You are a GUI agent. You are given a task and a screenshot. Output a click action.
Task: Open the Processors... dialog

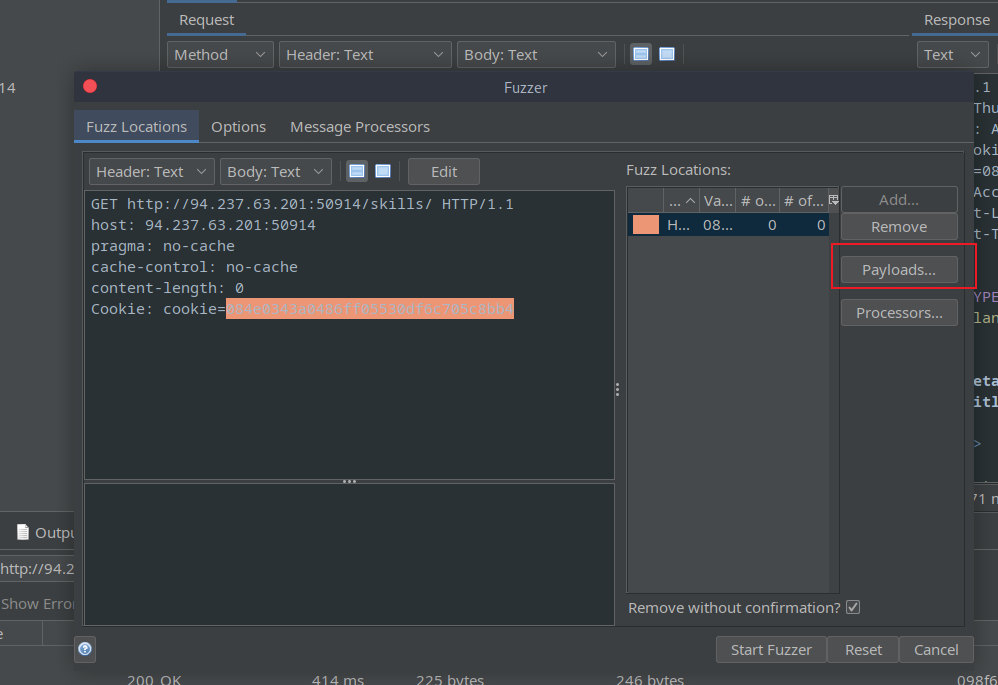(x=899, y=313)
